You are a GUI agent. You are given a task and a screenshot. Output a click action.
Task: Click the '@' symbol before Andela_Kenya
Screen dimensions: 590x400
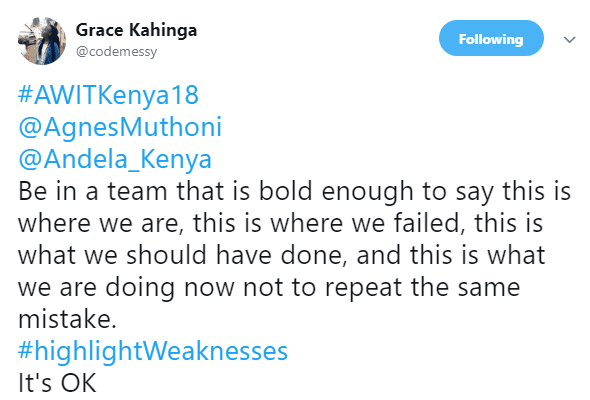click(30, 160)
